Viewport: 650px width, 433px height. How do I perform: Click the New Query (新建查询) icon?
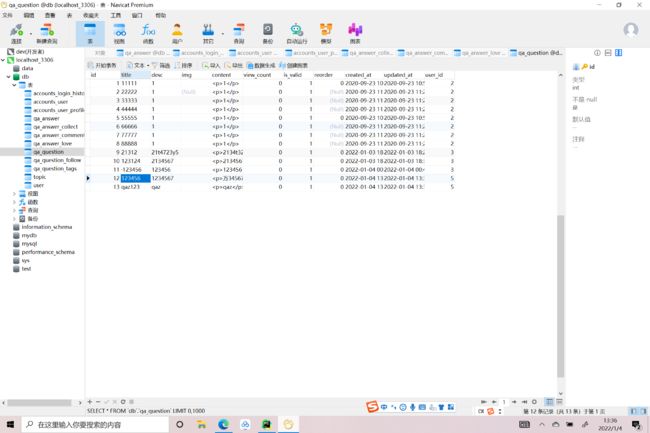pos(47,34)
